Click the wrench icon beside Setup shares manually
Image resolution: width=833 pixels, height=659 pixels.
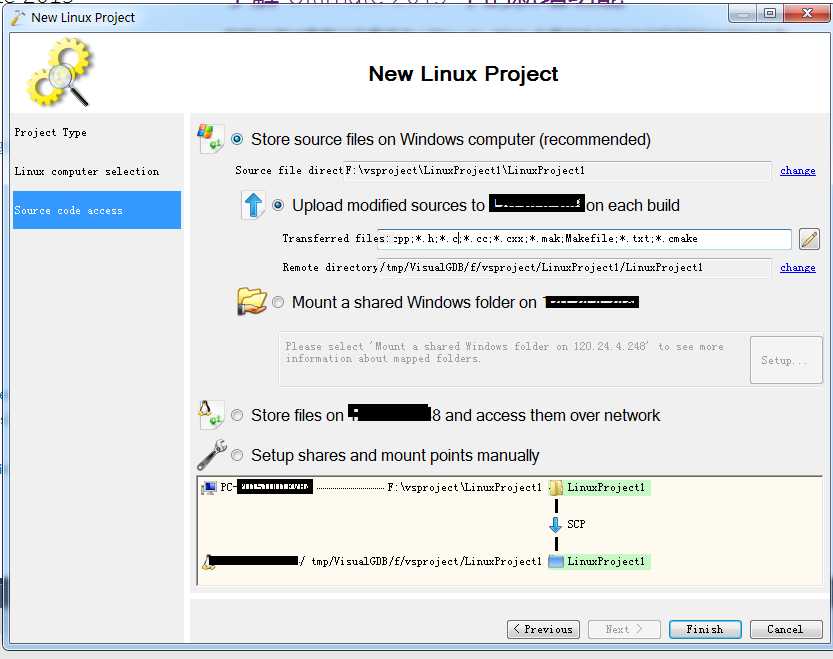pos(211,455)
